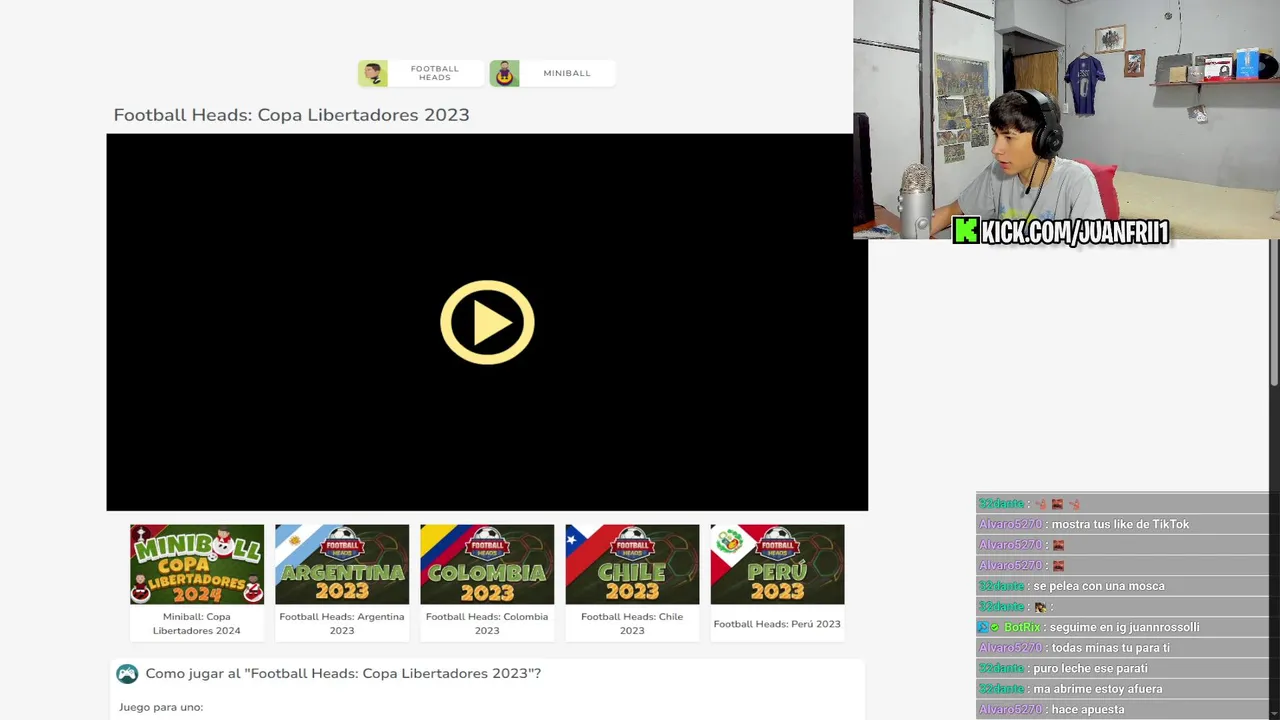Open the Football Heads category button
The width and height of the screenshot is (1280, 720).
(421, 73)
